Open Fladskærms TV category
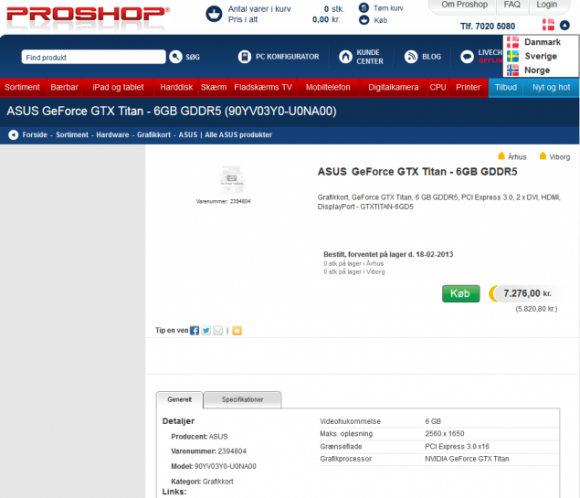Viewport: 580px width, 498px height. tap(263, 87)
